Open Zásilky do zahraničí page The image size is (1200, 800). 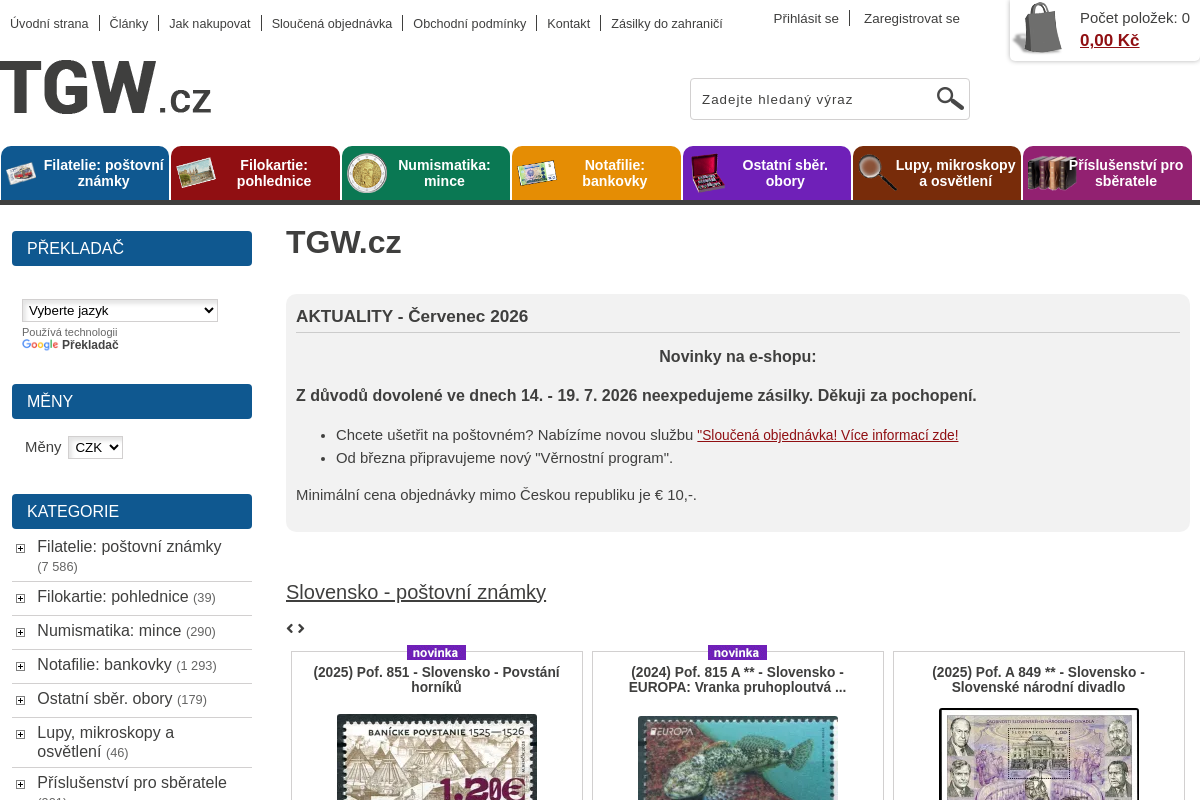[667, 23]
